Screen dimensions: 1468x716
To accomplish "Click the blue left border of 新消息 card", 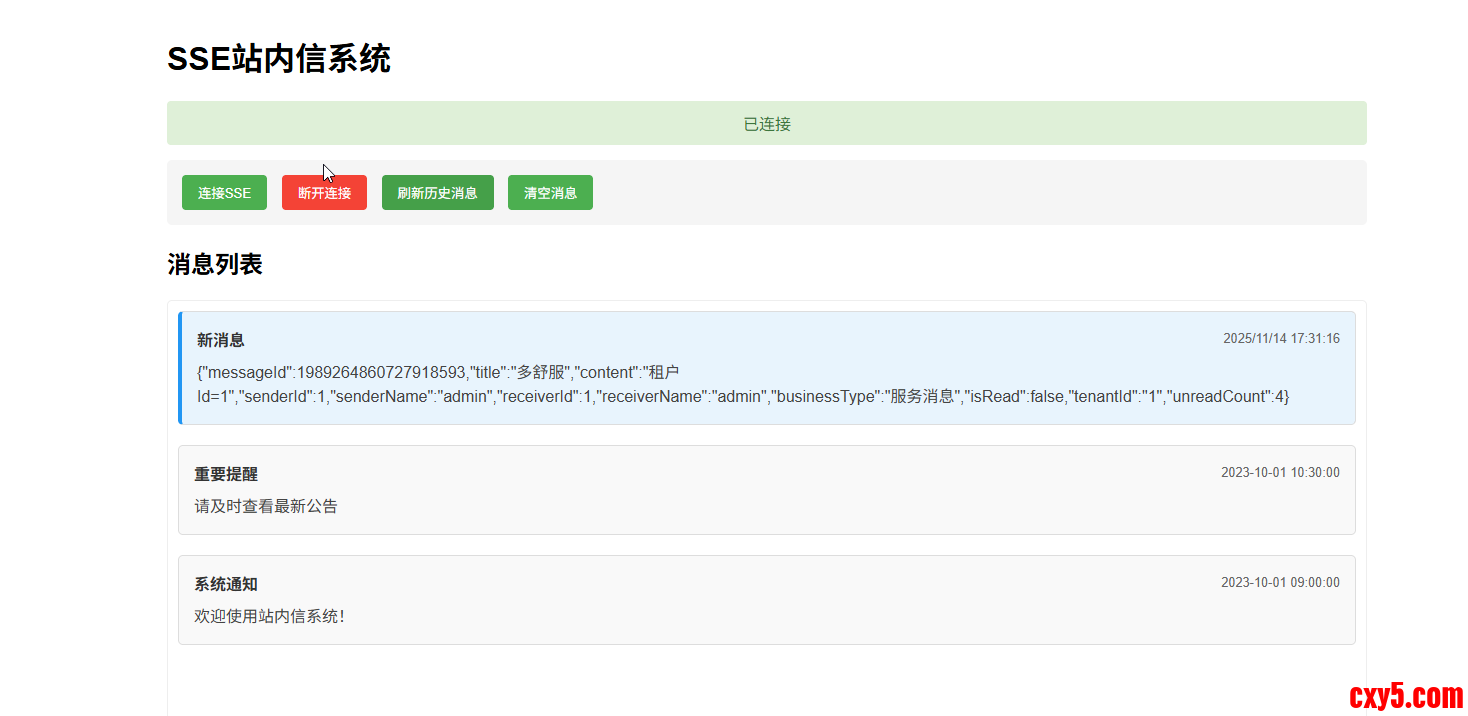I will 180,368.
